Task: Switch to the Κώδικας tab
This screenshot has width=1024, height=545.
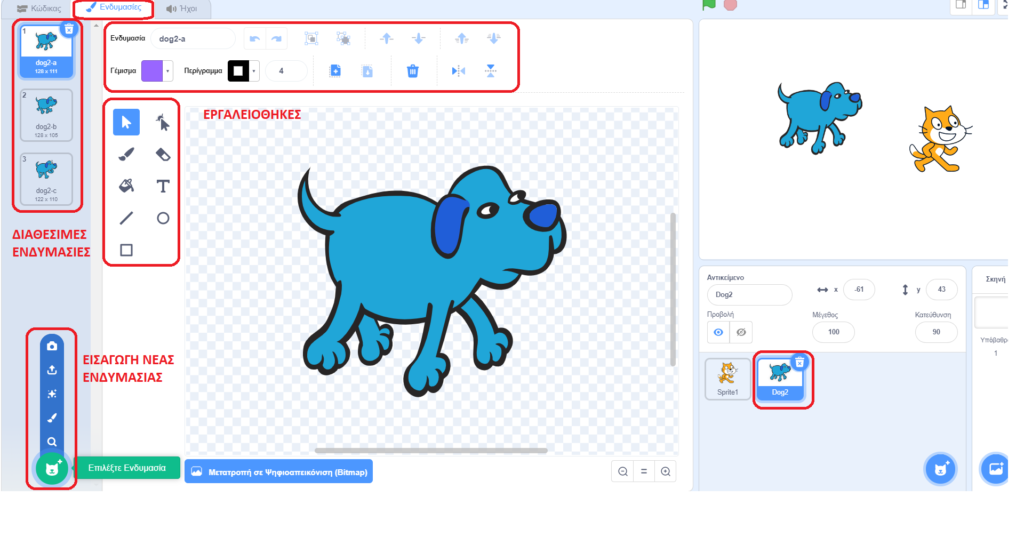Action: (x=39, y=8)
